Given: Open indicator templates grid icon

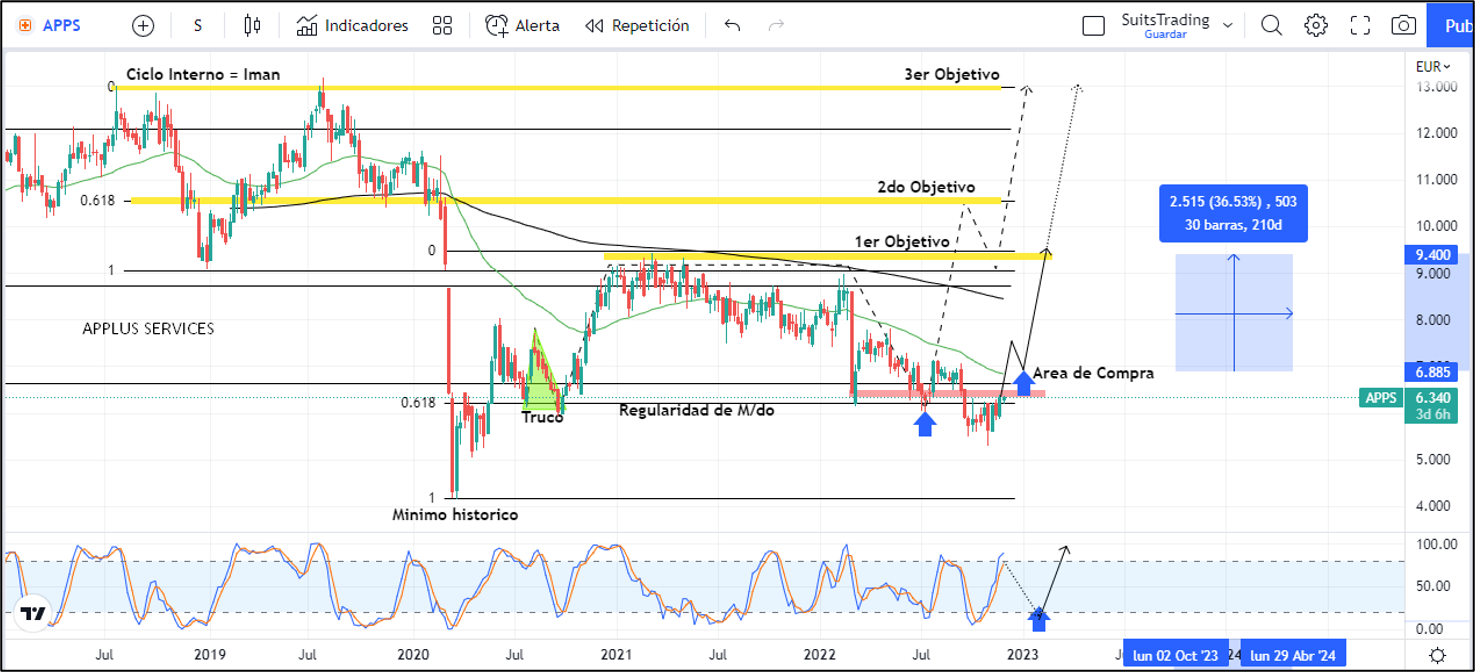Looking at the screenshot, I should coord(442,26).
